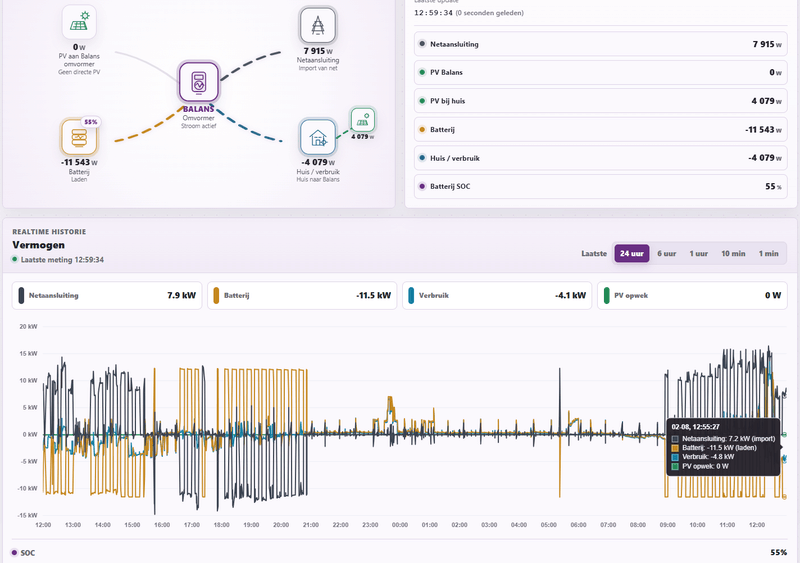Click the 09:00 mark on the time axis
This screenshot has height=563, width=800.
[667, 525]
